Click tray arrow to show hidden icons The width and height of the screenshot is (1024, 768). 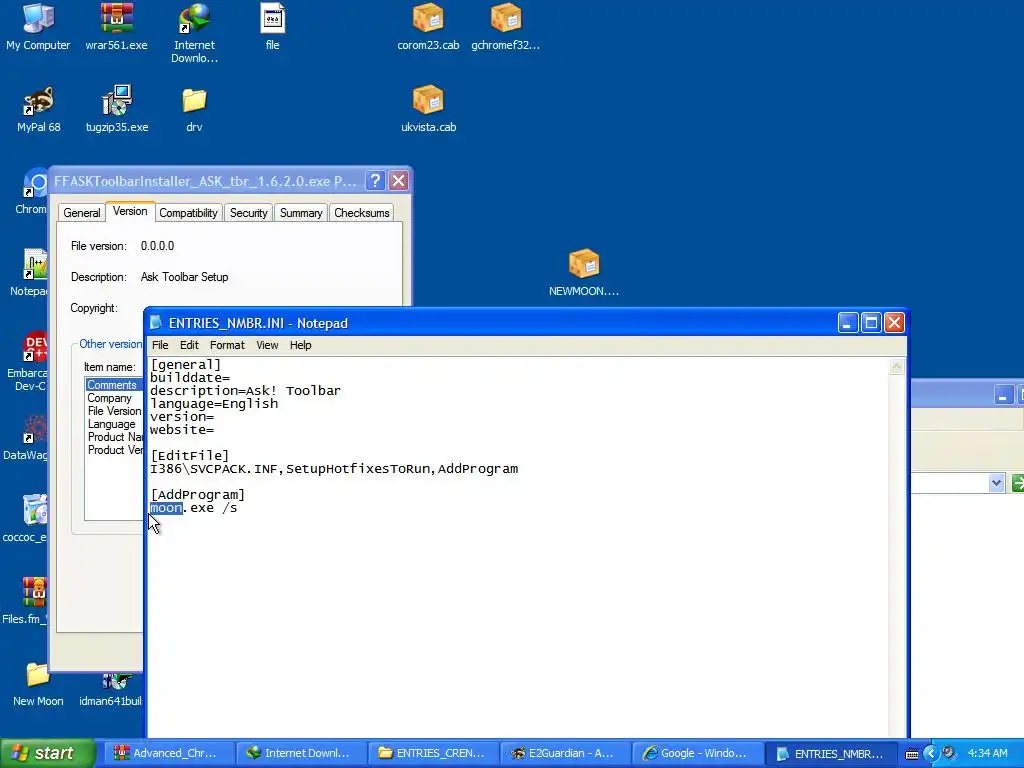(x=931, y=753)
